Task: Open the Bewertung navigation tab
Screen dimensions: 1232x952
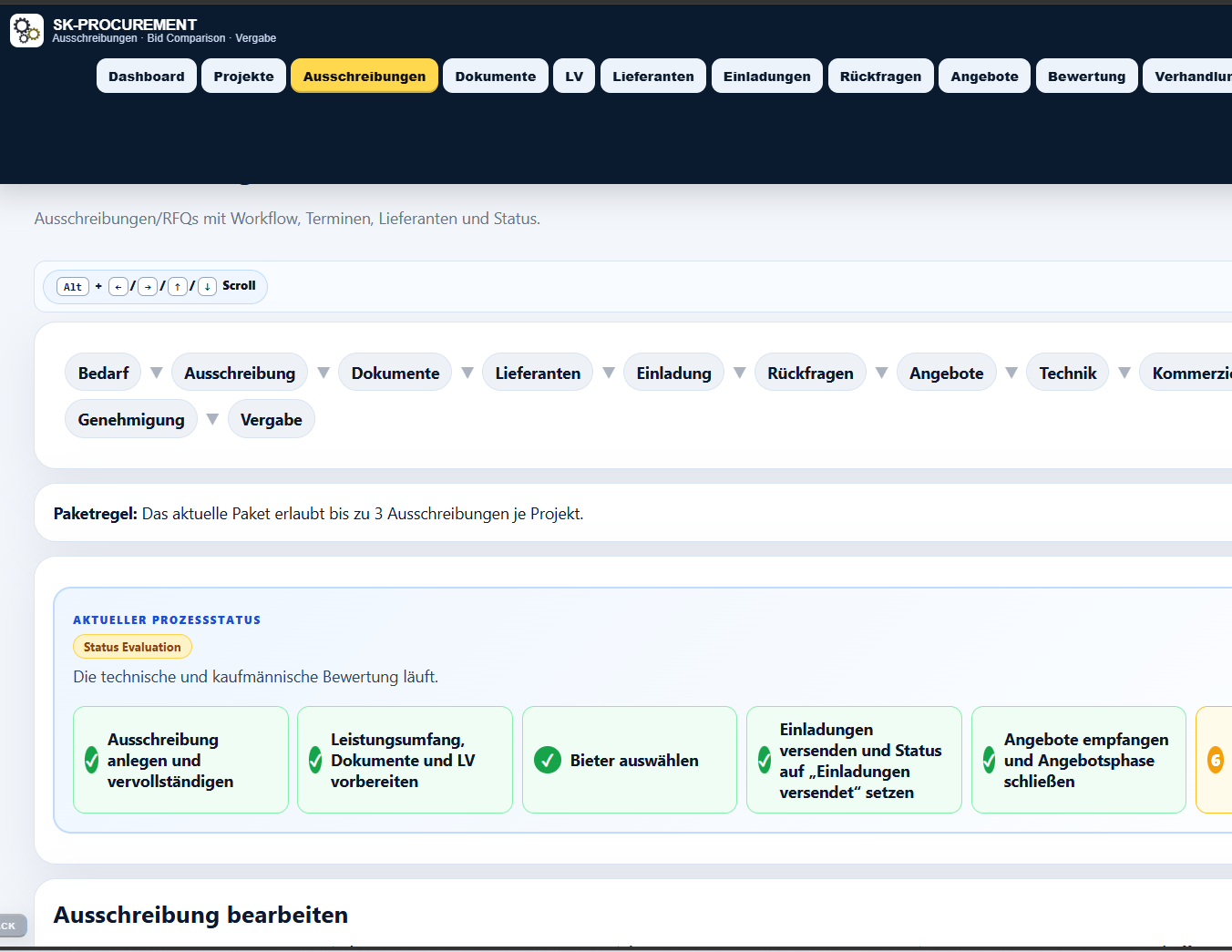Action: (1087, 77)
